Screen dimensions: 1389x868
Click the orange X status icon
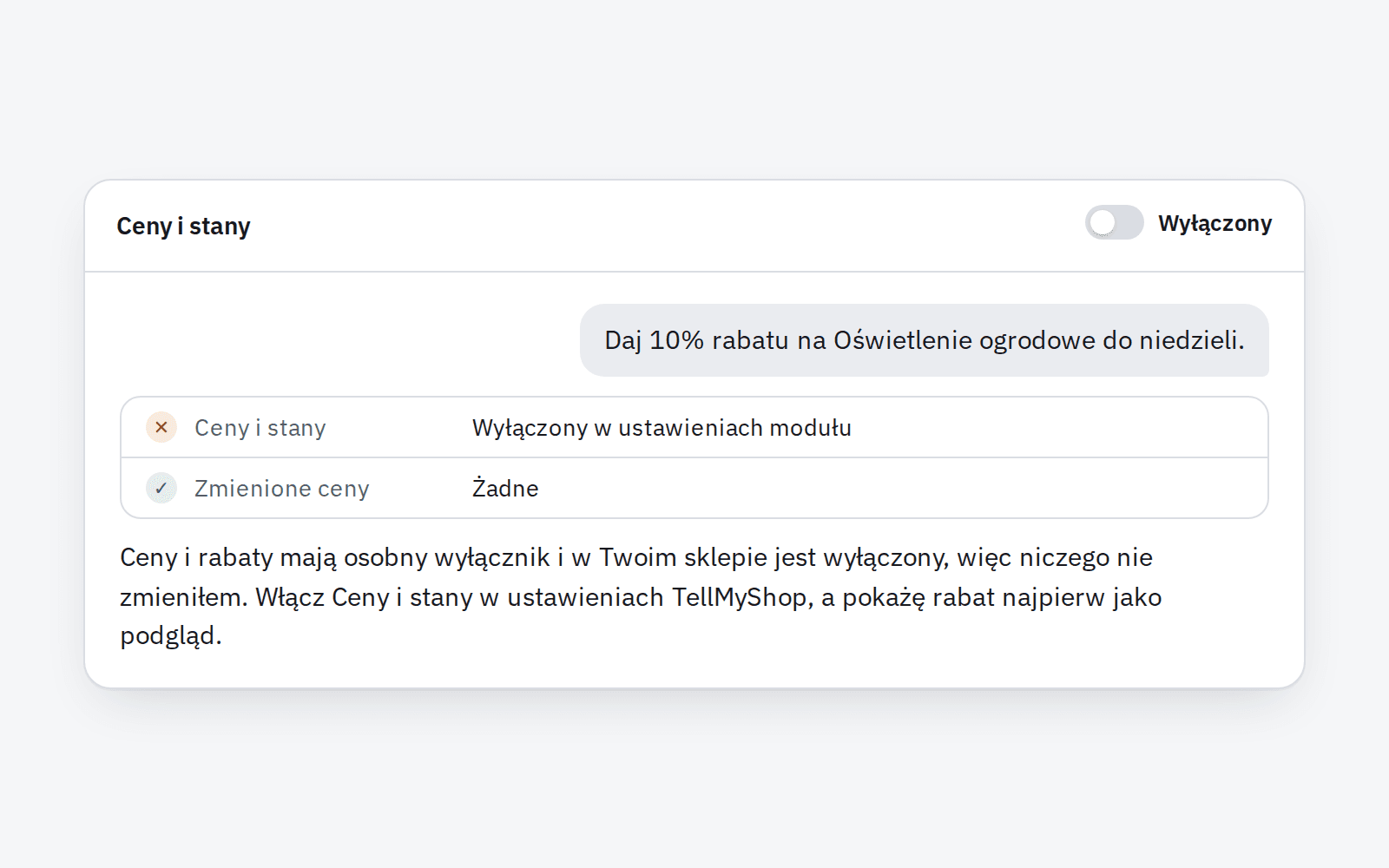coord(161,427)
